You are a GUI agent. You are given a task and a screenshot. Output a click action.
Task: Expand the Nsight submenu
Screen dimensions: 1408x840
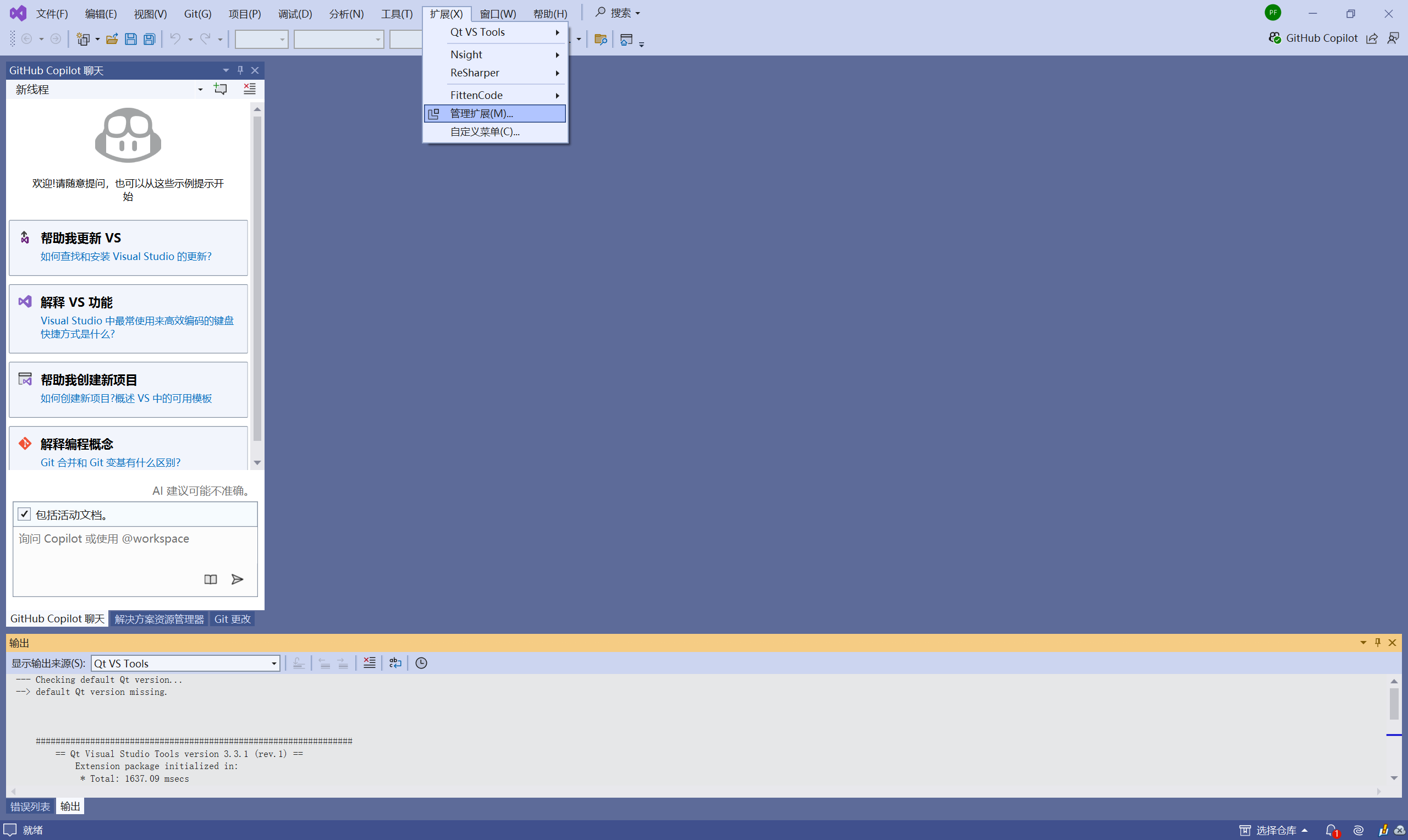pos(495,54)
